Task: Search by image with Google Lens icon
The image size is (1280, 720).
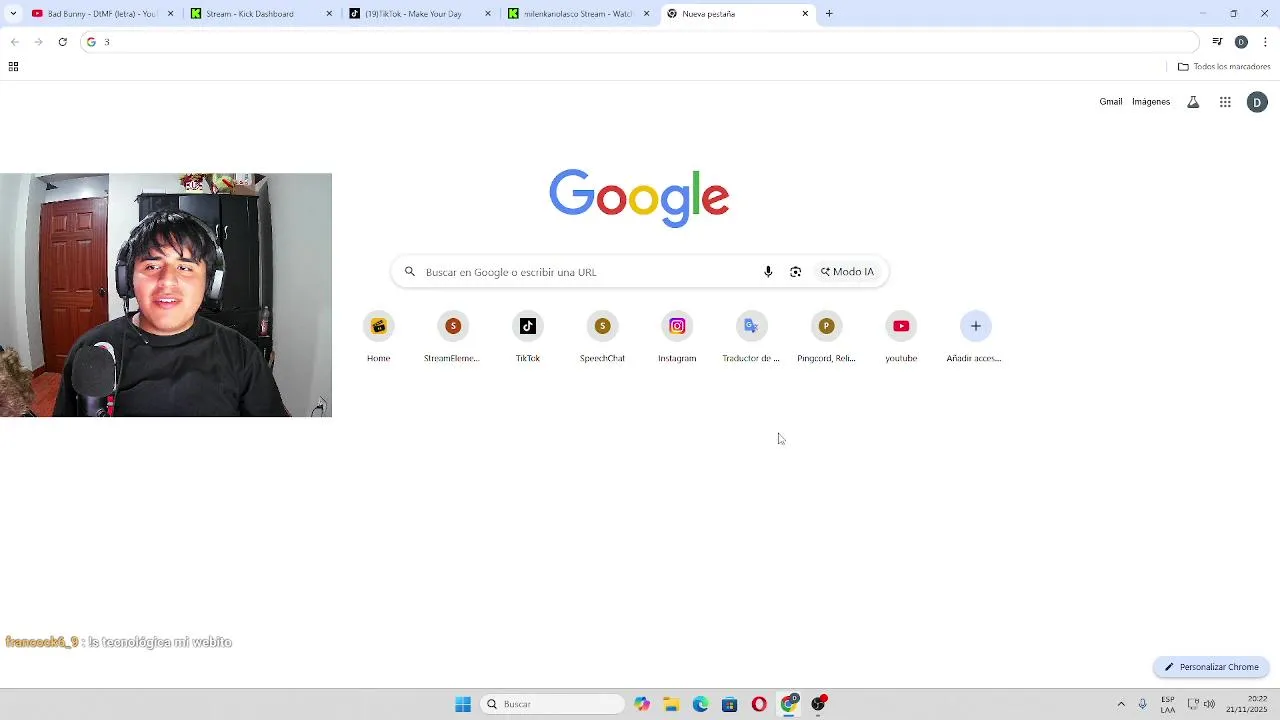Action: coord(795,272)
